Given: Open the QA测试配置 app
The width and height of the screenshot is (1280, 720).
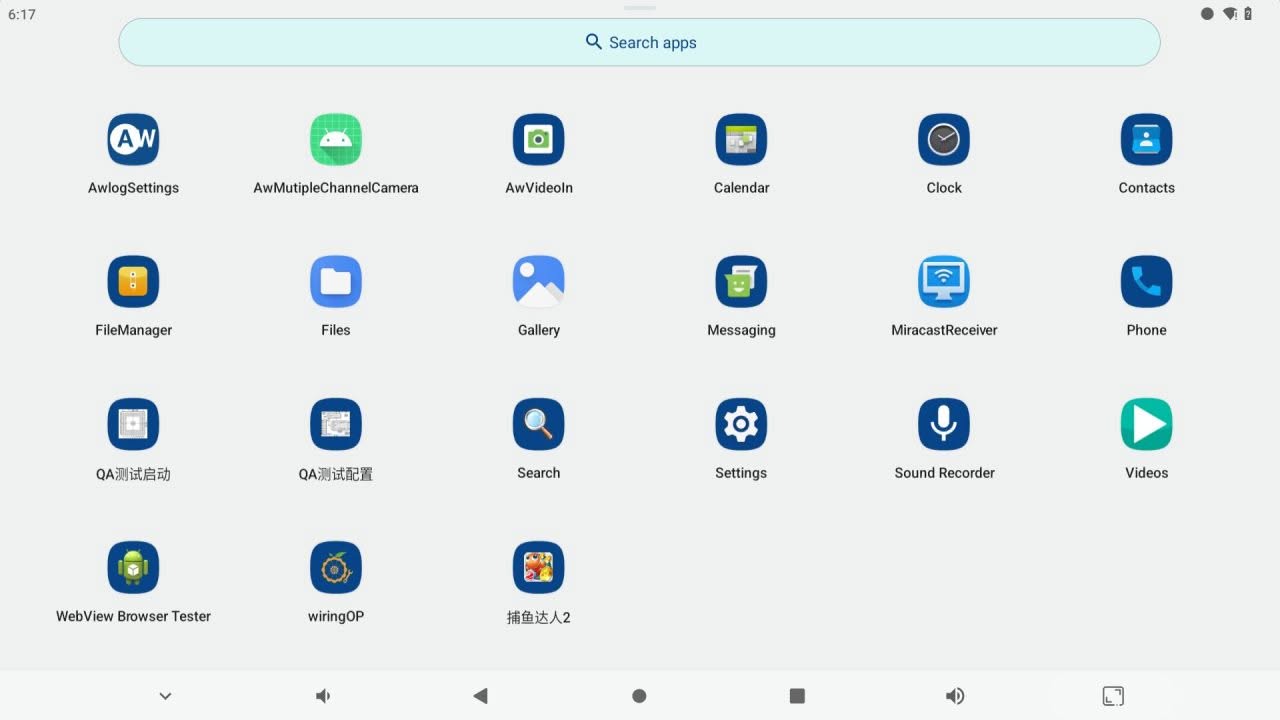Looking at the screenshot, I should coord(336,425).
